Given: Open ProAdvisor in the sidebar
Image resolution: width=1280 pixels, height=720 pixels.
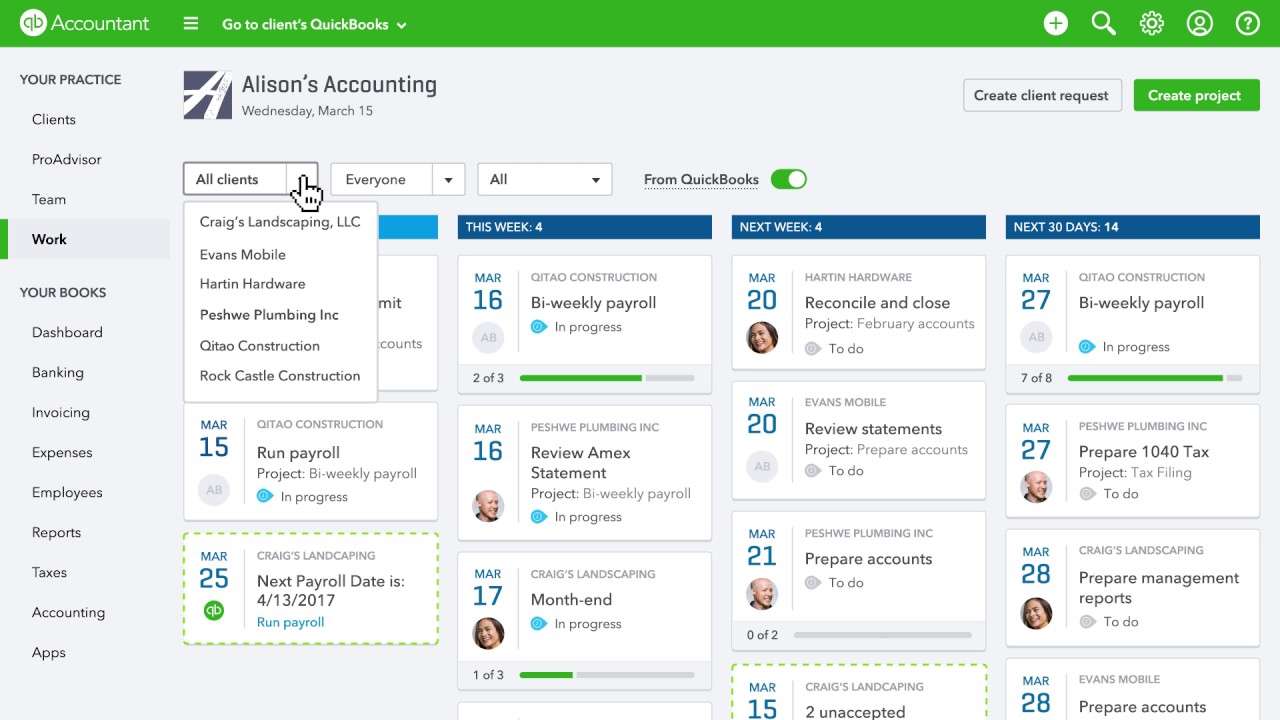Looking at the screenshot, I should coord(67,159).
